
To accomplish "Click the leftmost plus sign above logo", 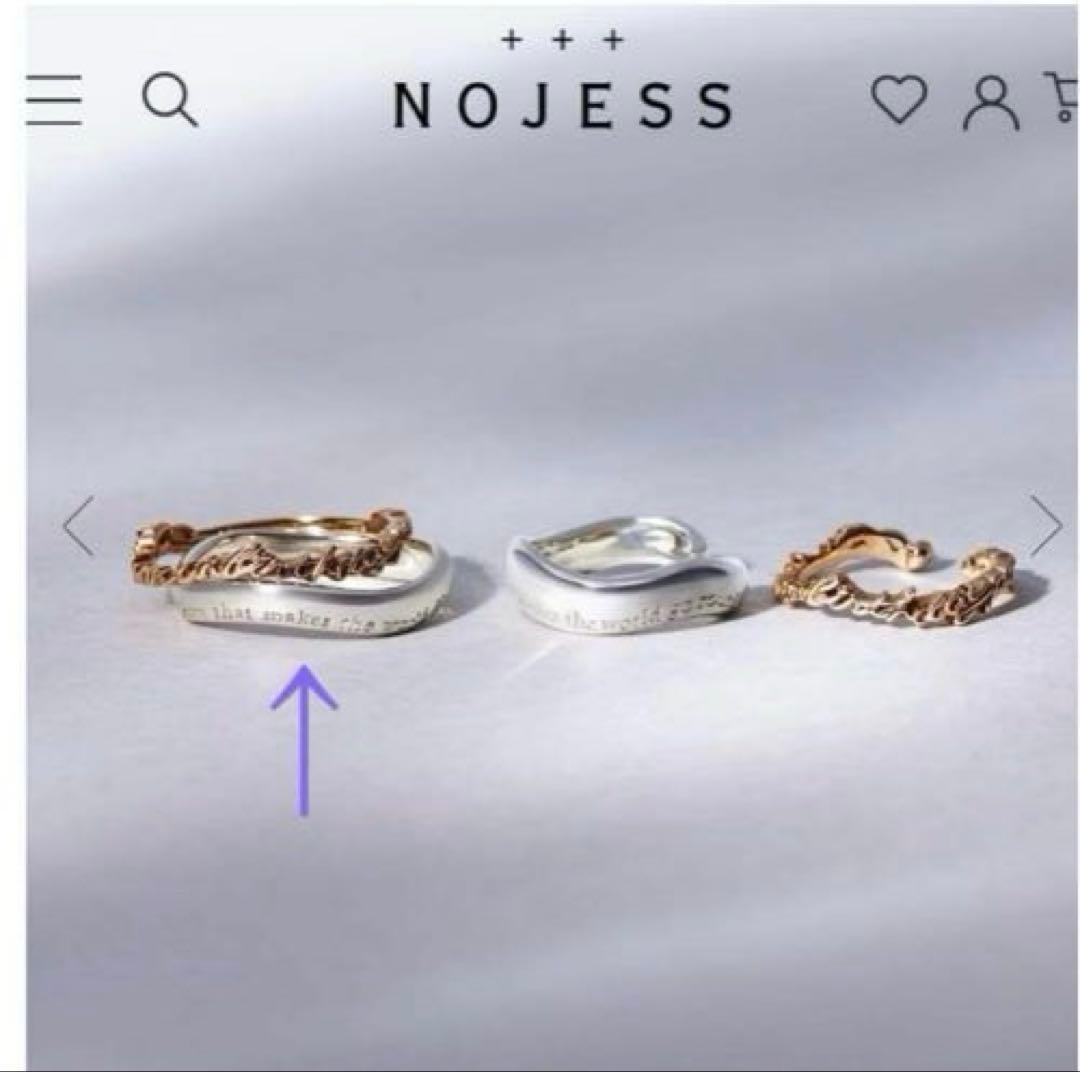I will pyautogui.click(x=510, y=40).
